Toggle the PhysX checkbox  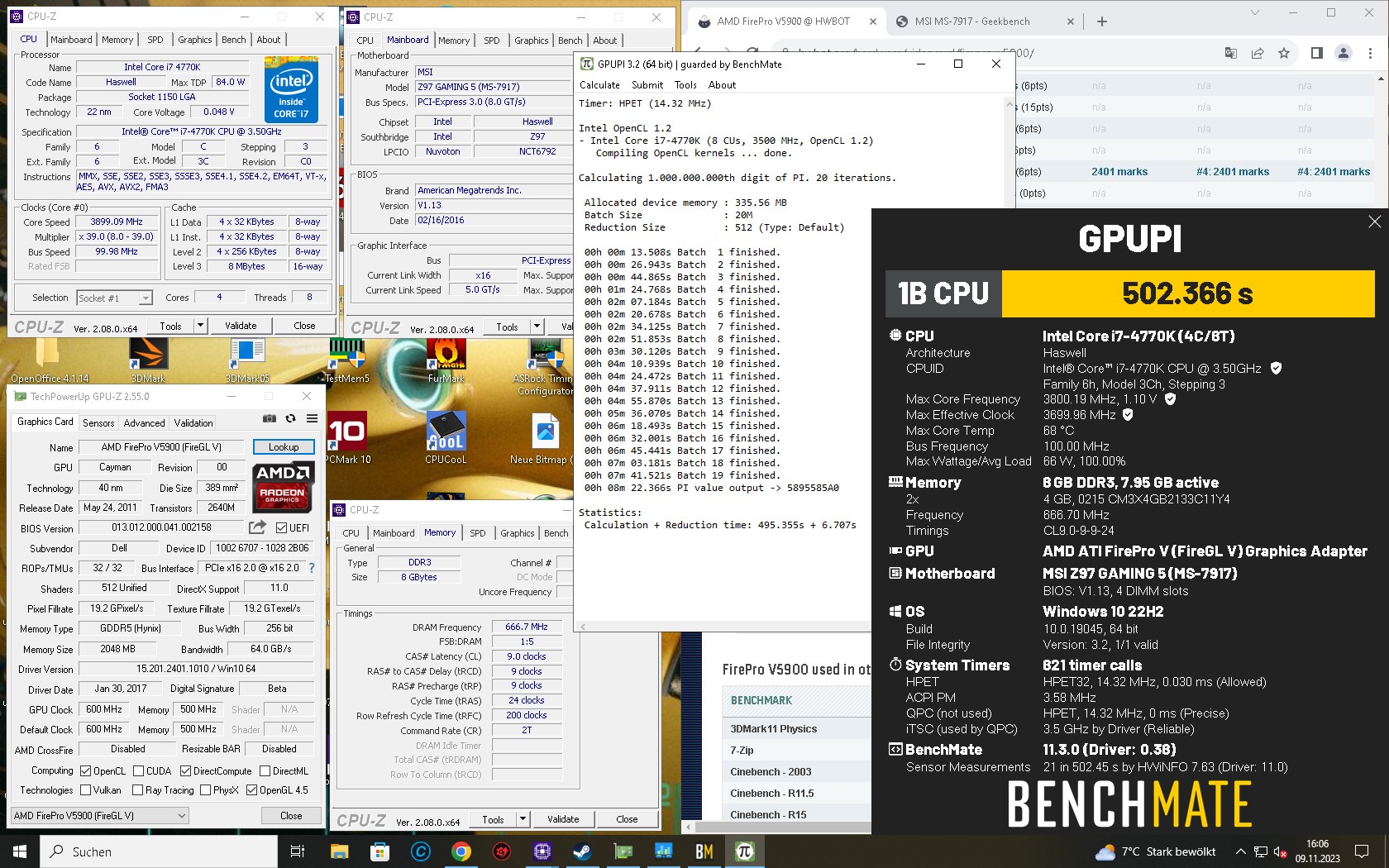[x=205, y=790]
